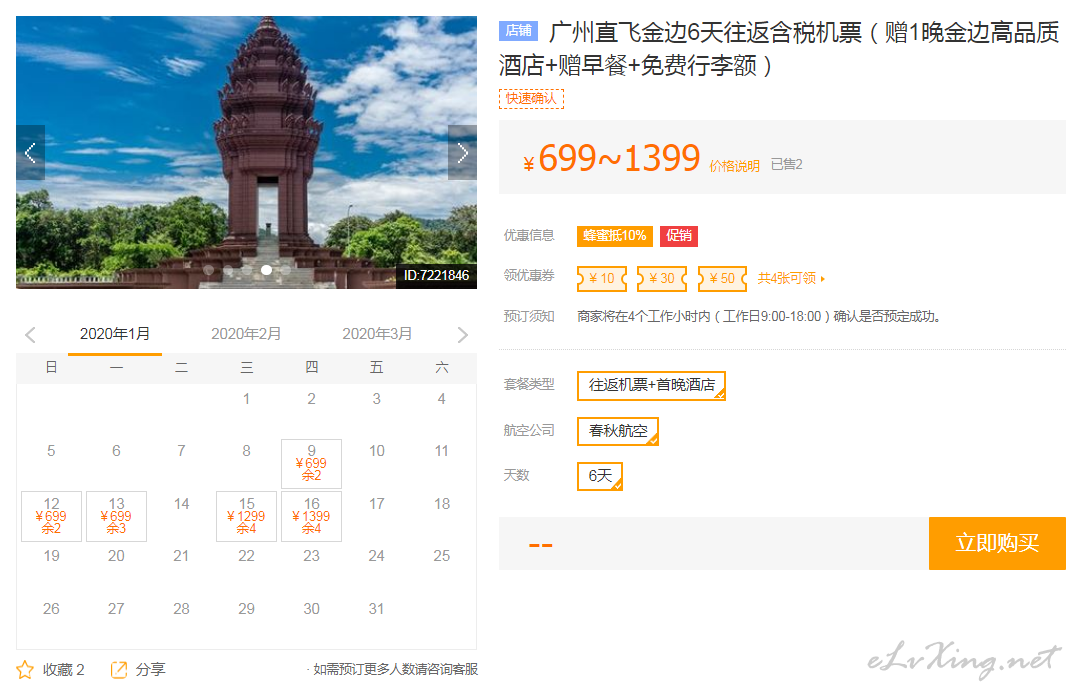Click the favorite star icon
1072x693 pixels.
tap(25, 670)
